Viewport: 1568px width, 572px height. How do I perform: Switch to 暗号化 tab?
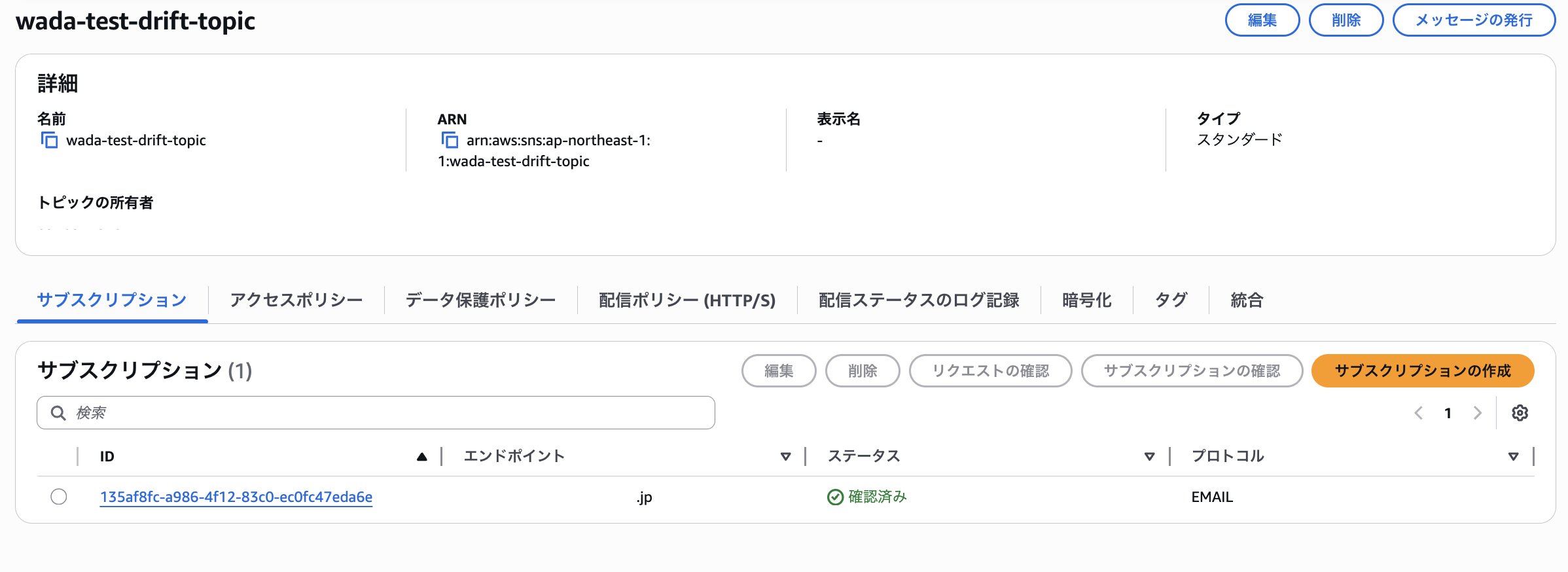1087,300
